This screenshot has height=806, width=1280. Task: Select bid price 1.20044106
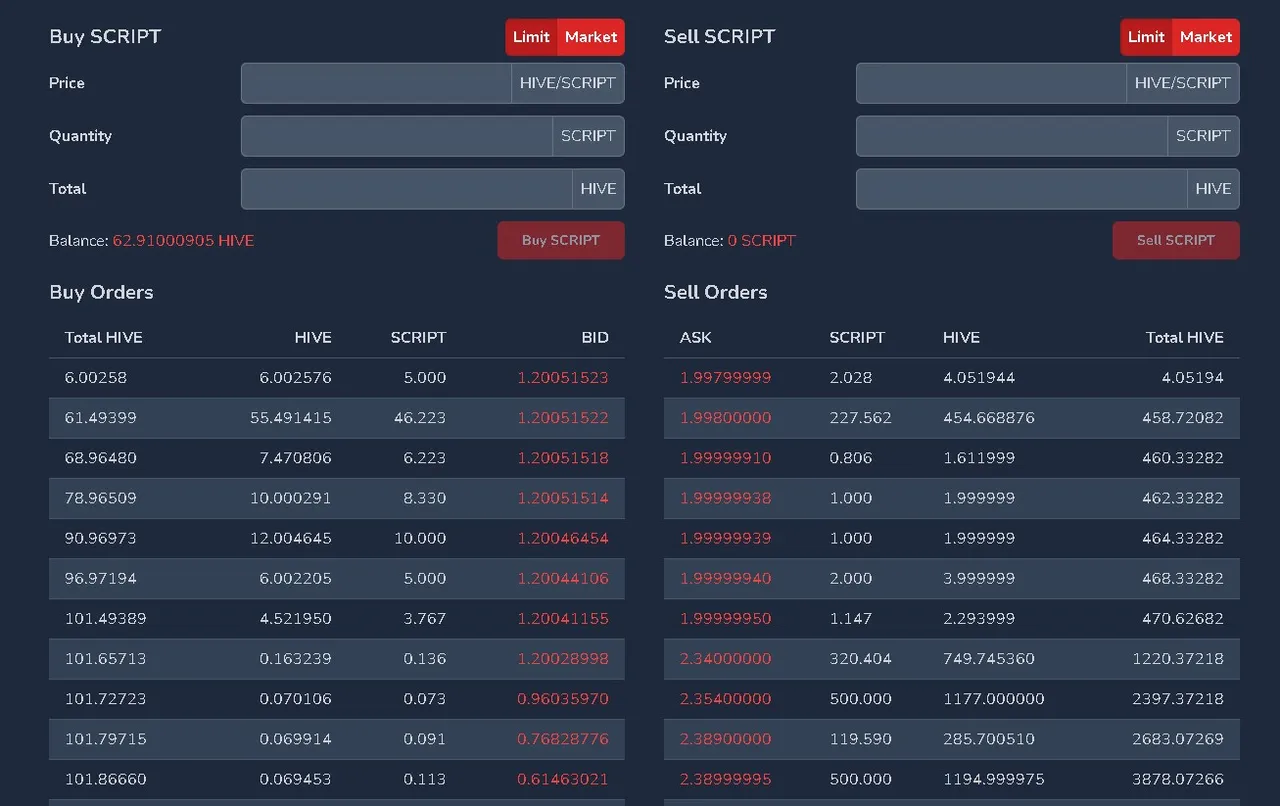563,578
